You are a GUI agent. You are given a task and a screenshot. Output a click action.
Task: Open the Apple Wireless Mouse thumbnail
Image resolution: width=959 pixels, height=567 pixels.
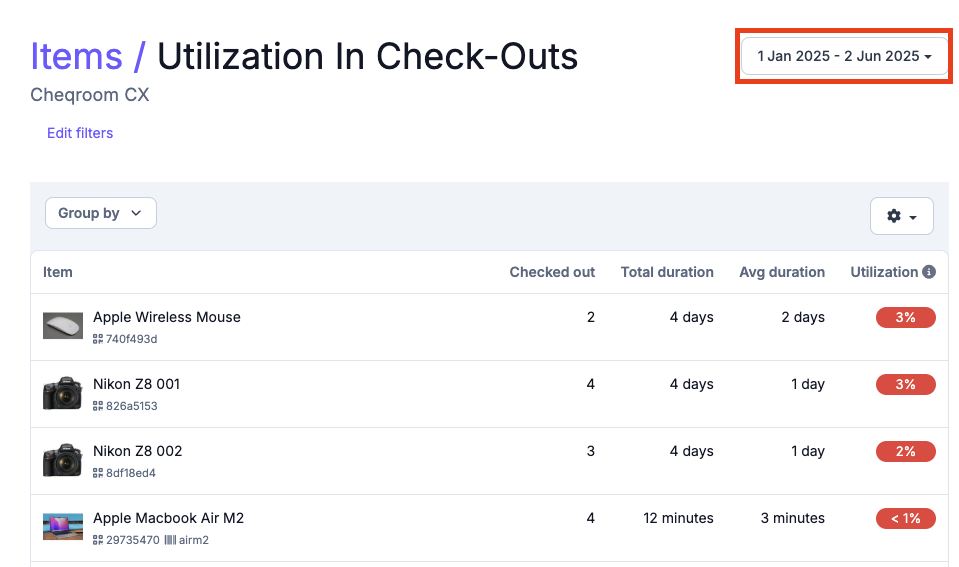point(63,326)
